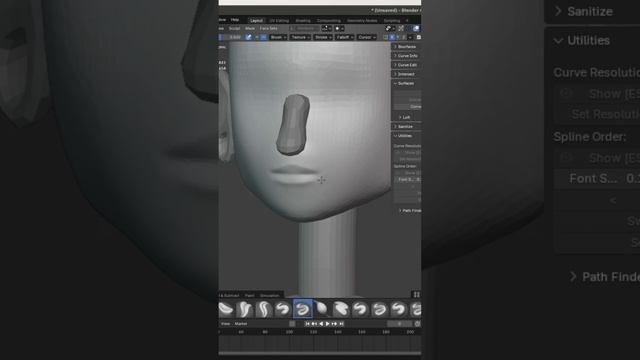Switch to the Shading workspace tab

pyautogui.click(x=303, y=20)
